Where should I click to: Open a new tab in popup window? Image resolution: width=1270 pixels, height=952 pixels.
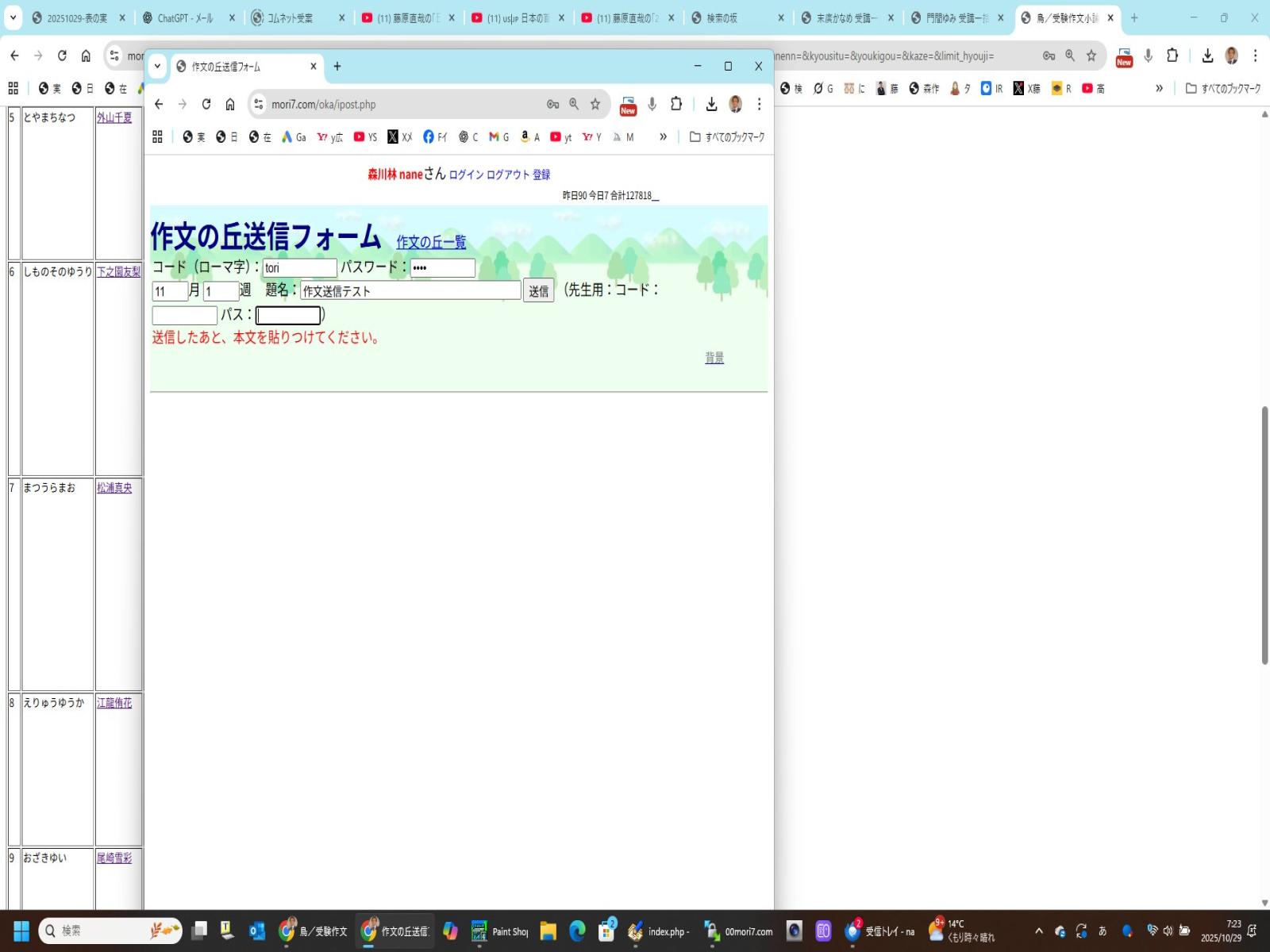(337, 67)
